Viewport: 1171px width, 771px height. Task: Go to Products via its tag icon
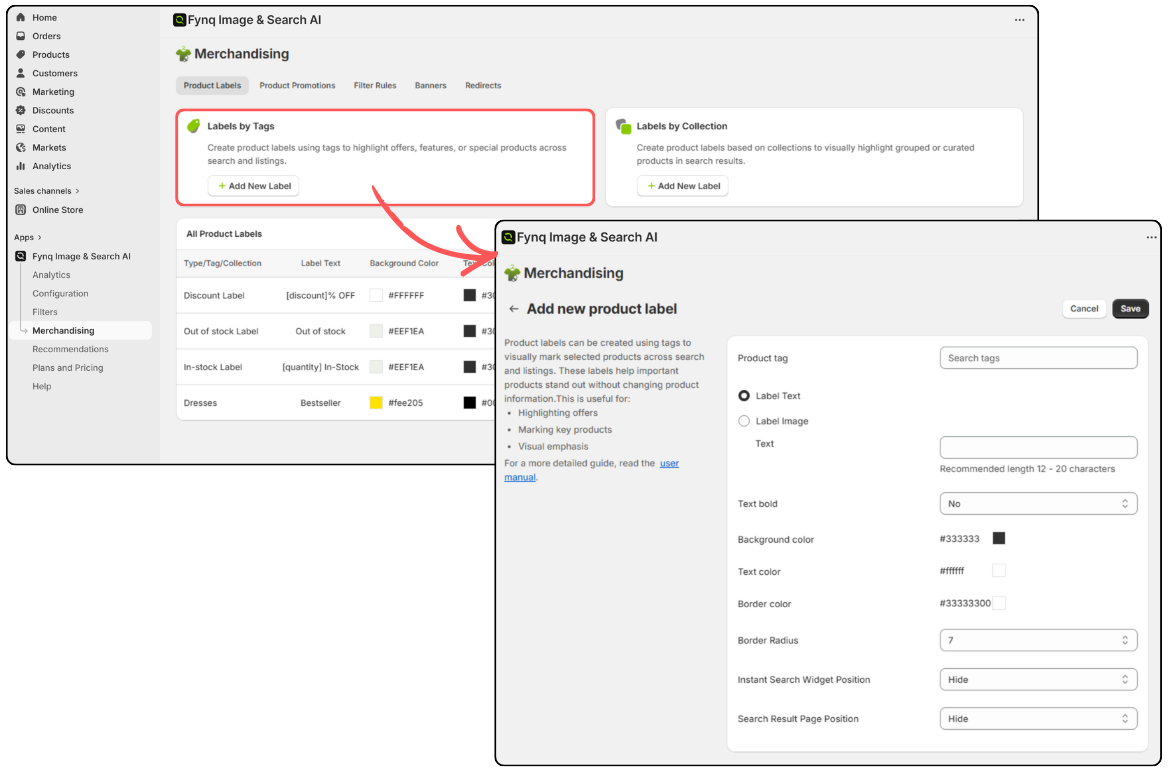click(x=21, y=55)
